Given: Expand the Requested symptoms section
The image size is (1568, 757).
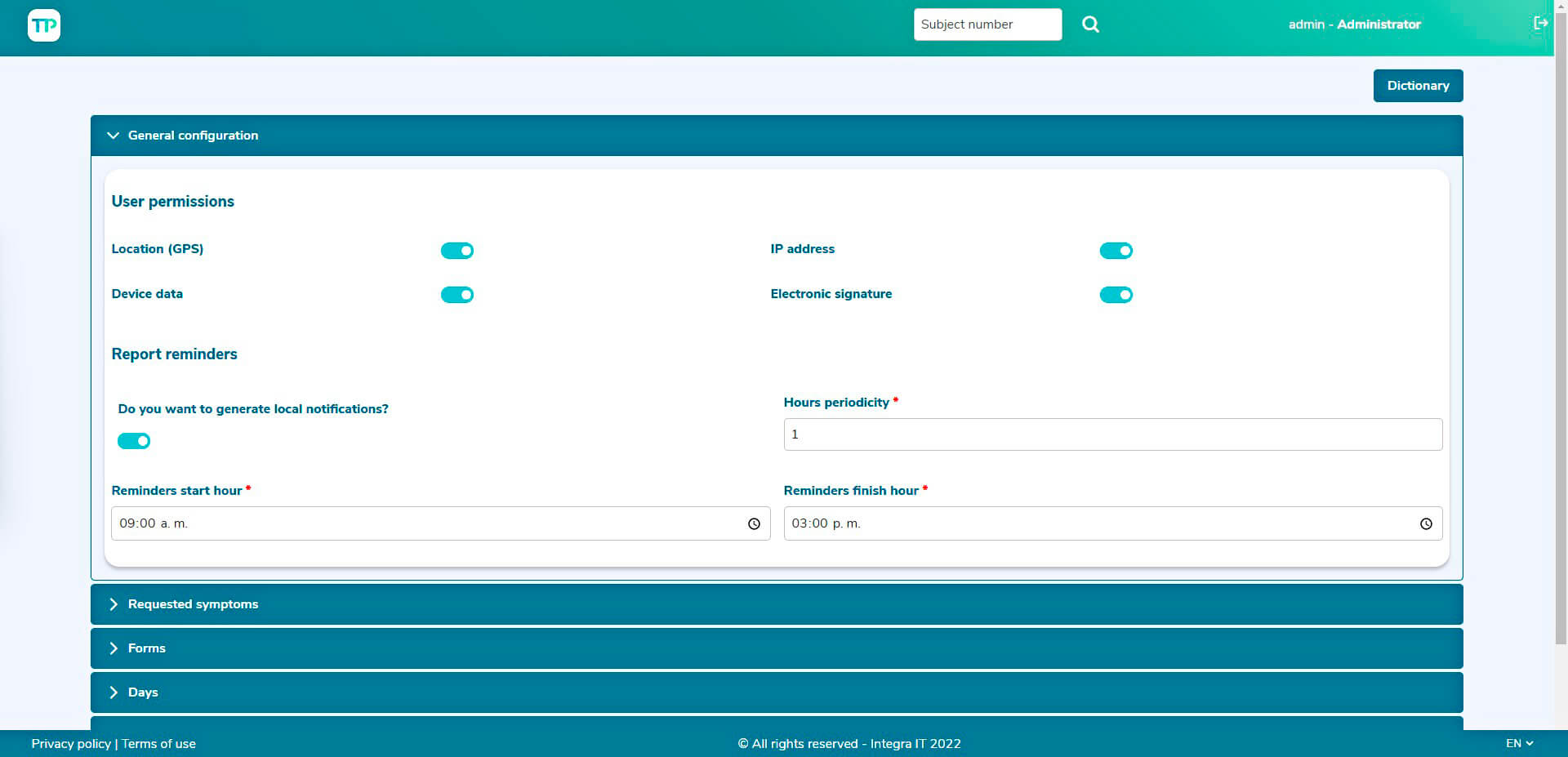Looking at the screenshot, I should click(193, 604).
